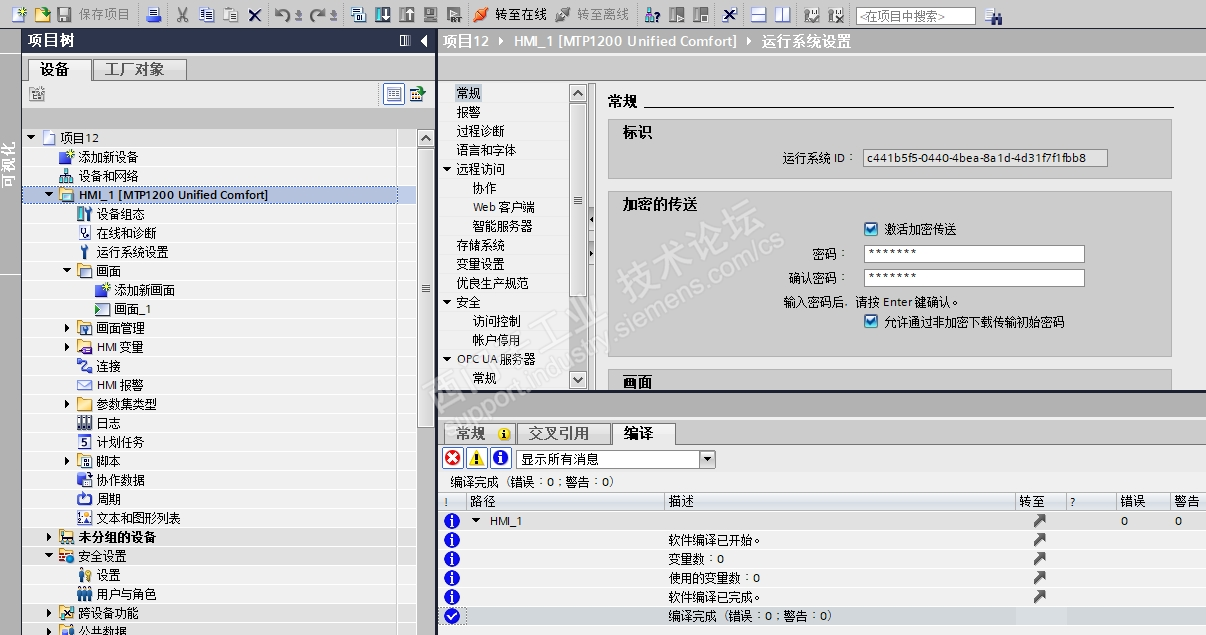Collapse the project tree panel

pyautogui.click(x=424, y=41)
